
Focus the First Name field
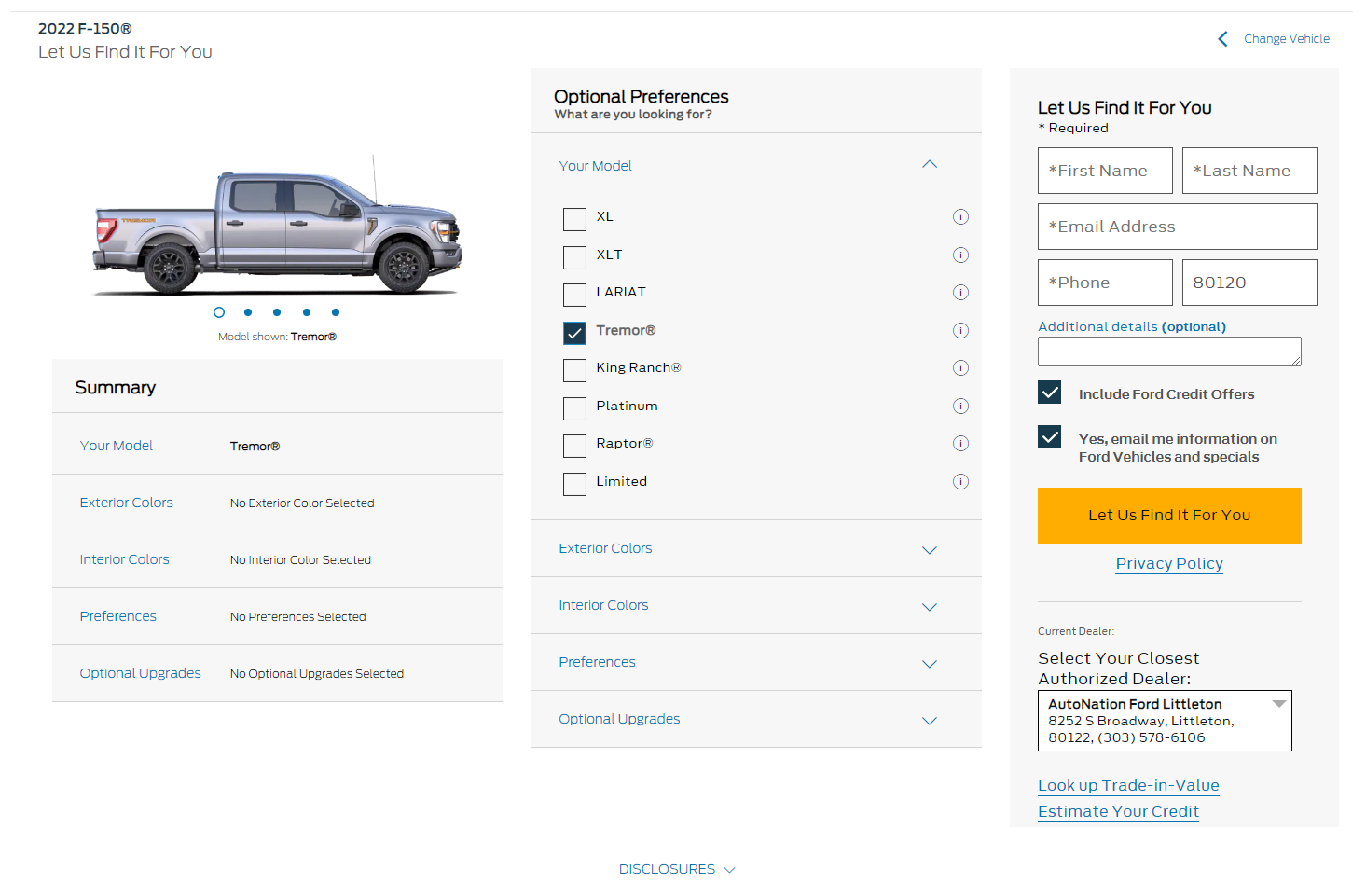1105,171
